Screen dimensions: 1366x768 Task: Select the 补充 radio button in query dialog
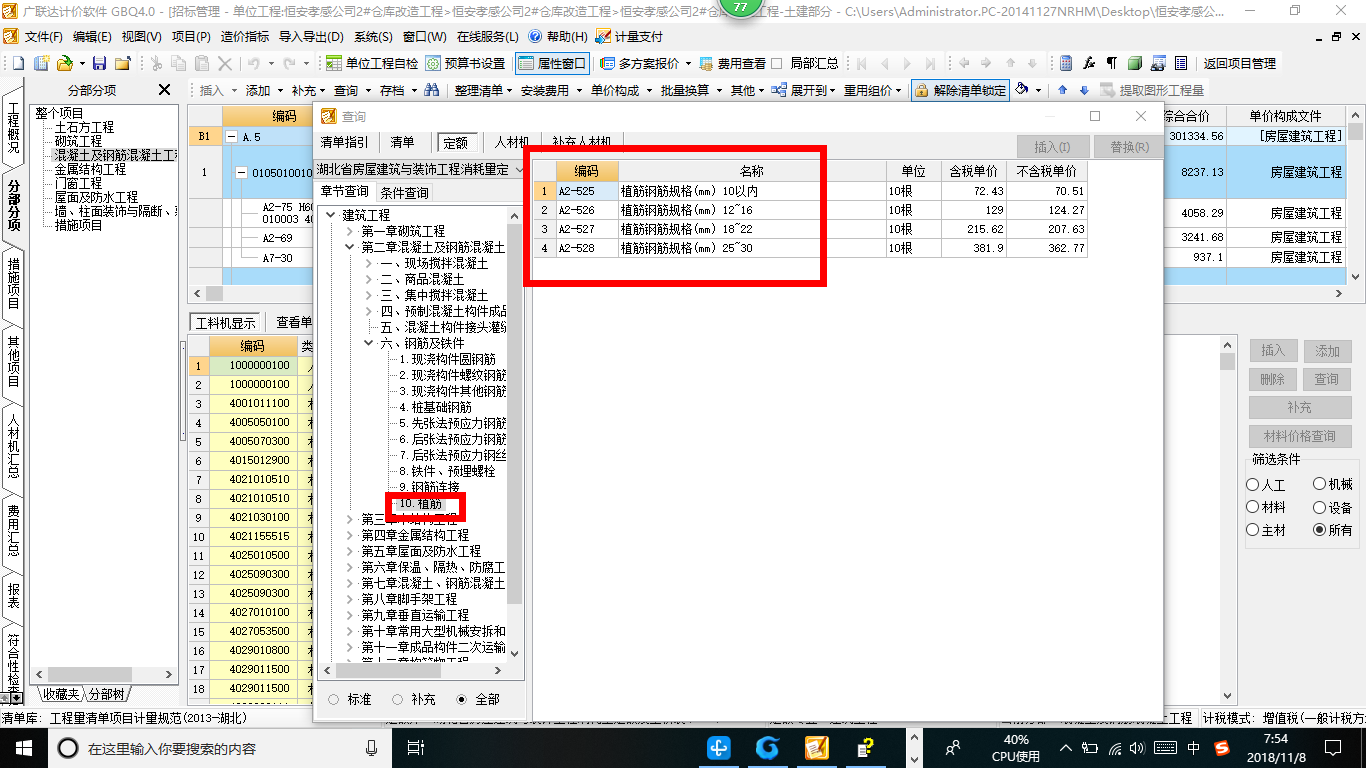[398, 699]
